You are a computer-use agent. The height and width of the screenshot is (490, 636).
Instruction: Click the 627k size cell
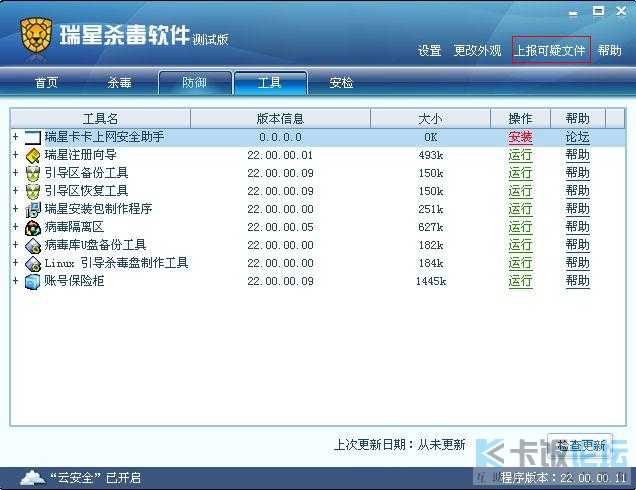(431, 227)
